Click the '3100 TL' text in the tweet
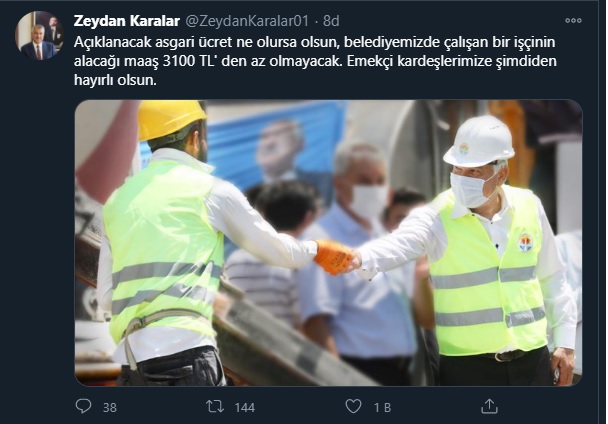 pyautogui.click(x=189, y=61)
